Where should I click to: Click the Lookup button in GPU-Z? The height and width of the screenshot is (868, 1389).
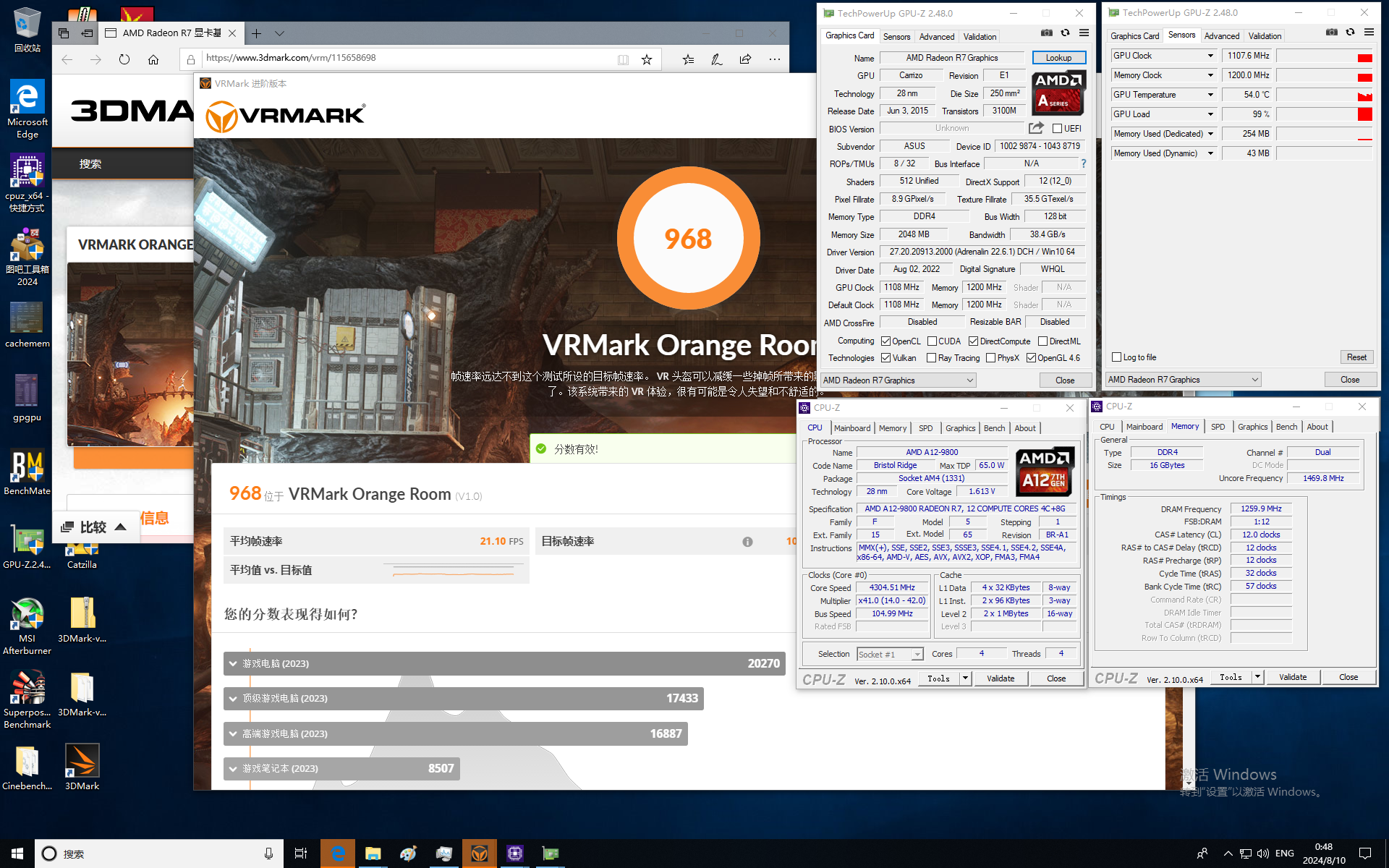(x=1058, y=58)
